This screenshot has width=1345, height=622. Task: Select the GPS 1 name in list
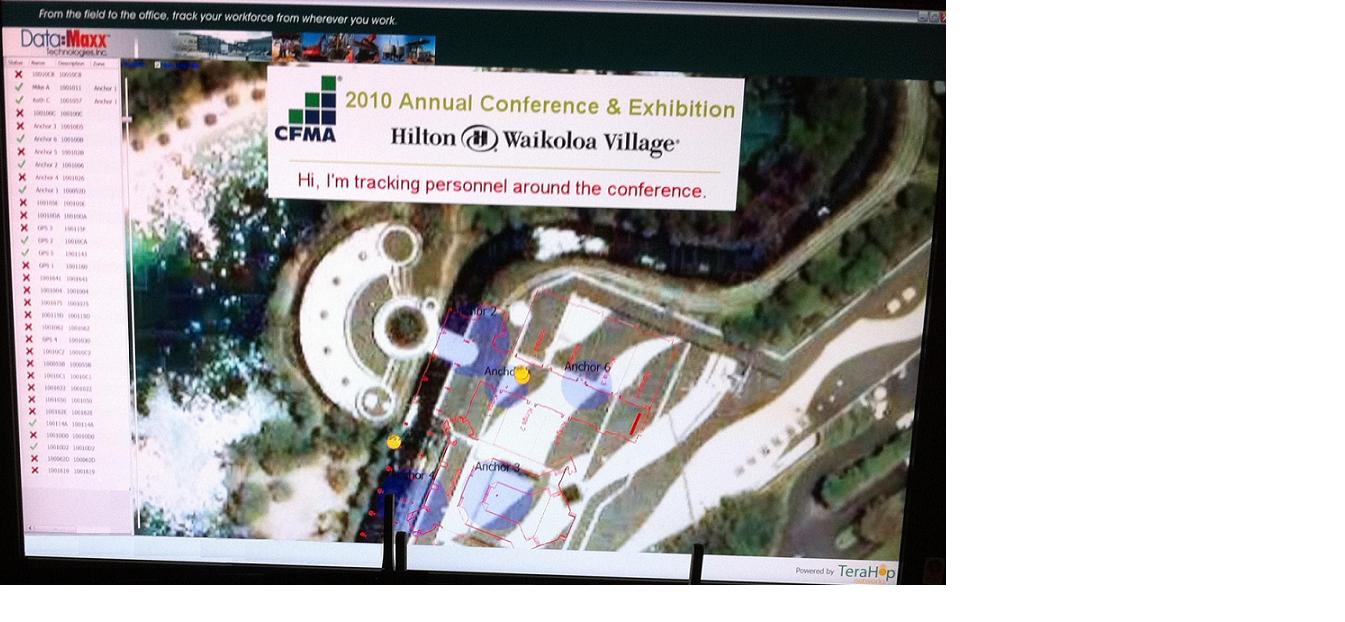coord(46,266)
